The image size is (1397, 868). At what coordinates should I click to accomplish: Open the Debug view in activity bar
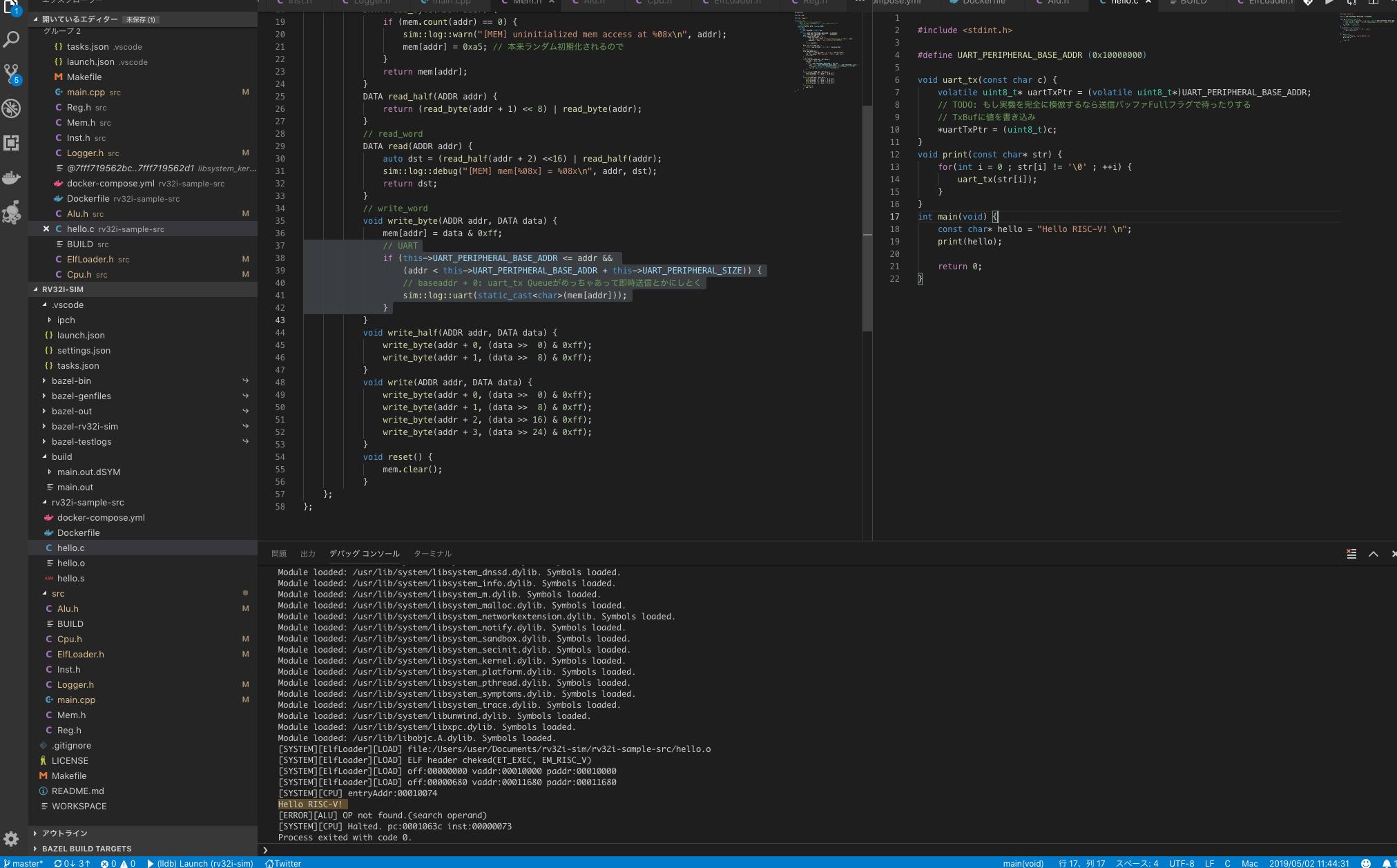(12, 108)
